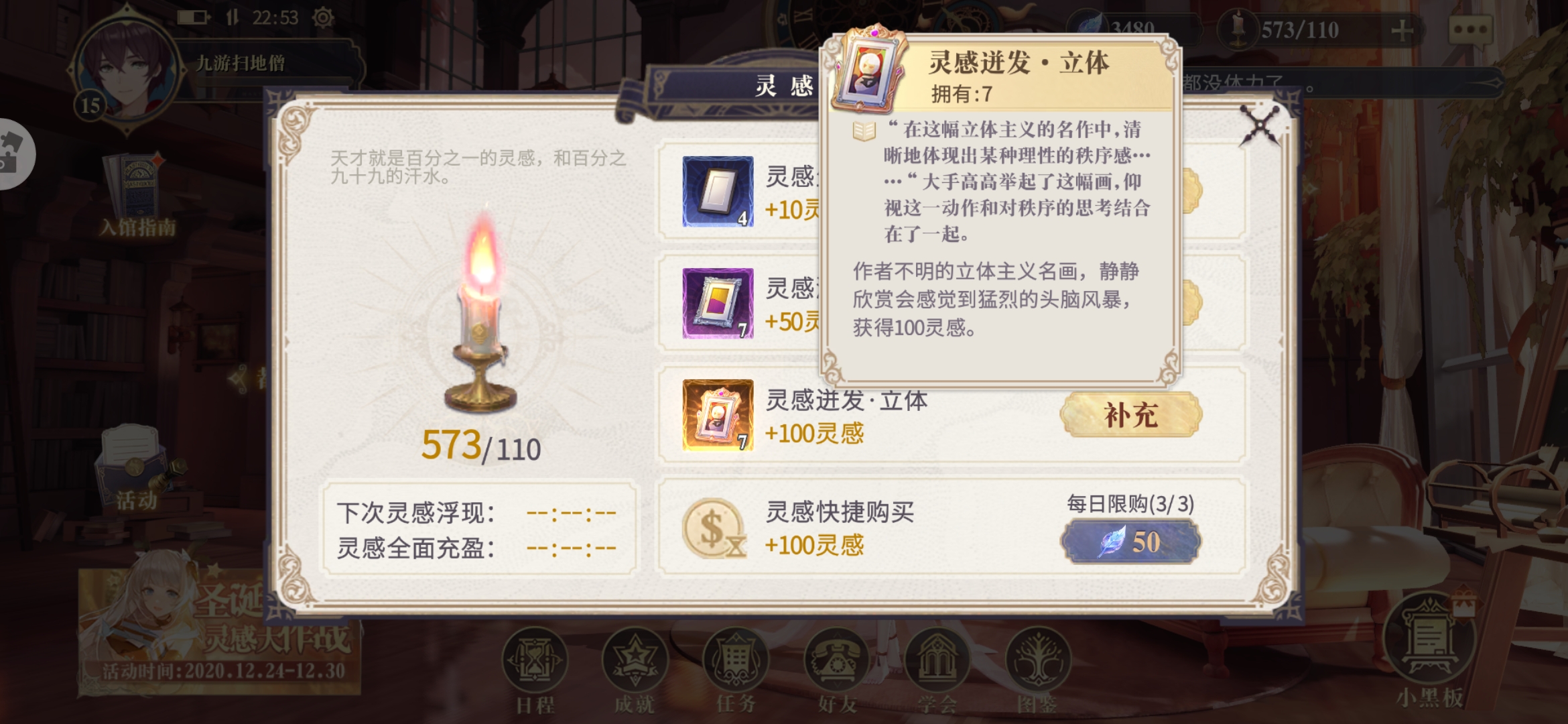Click 补充 button for 灵感迸发·立体
1568x724 pixels.
1130,415
